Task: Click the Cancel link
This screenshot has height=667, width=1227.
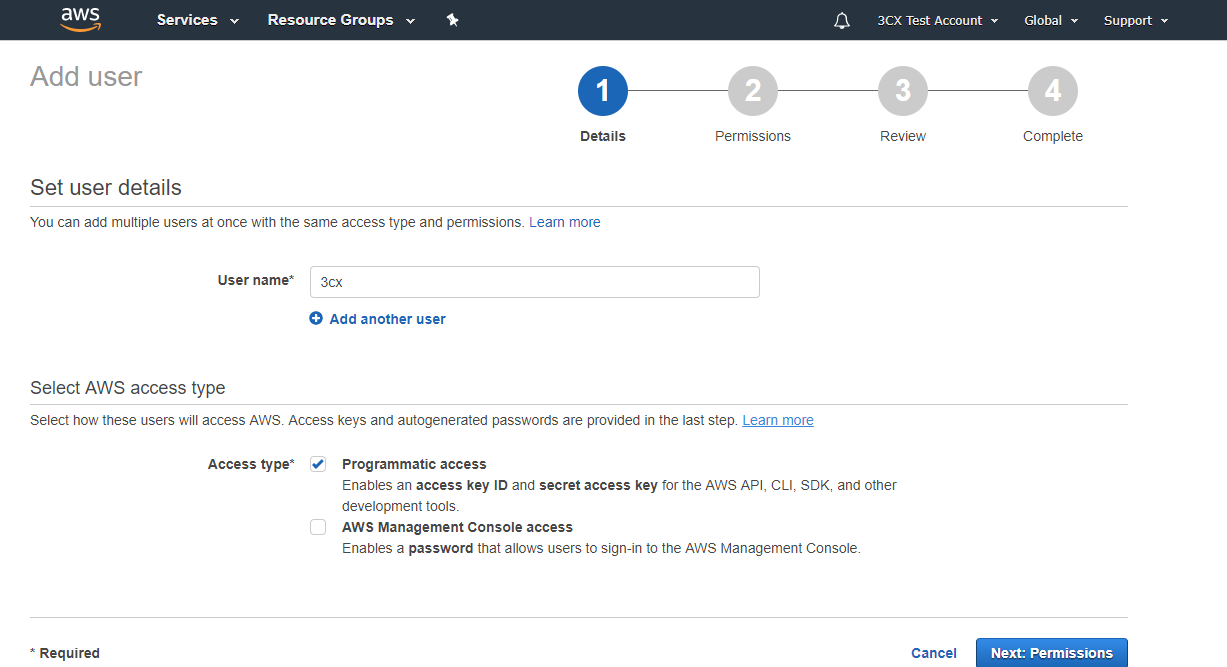Action: 934,653
